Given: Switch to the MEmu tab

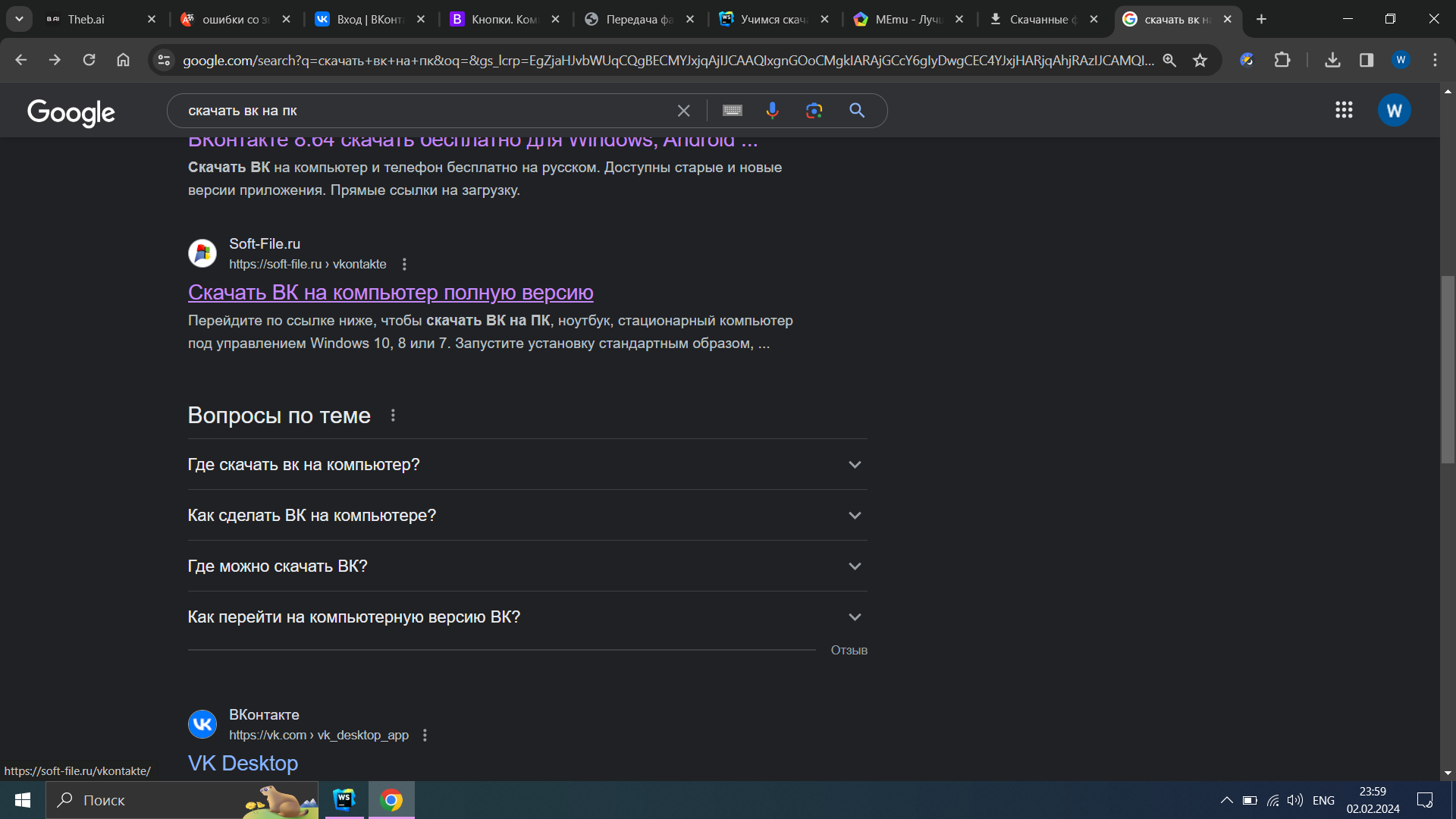Looking at the screenshot, I should pos(908,19).
